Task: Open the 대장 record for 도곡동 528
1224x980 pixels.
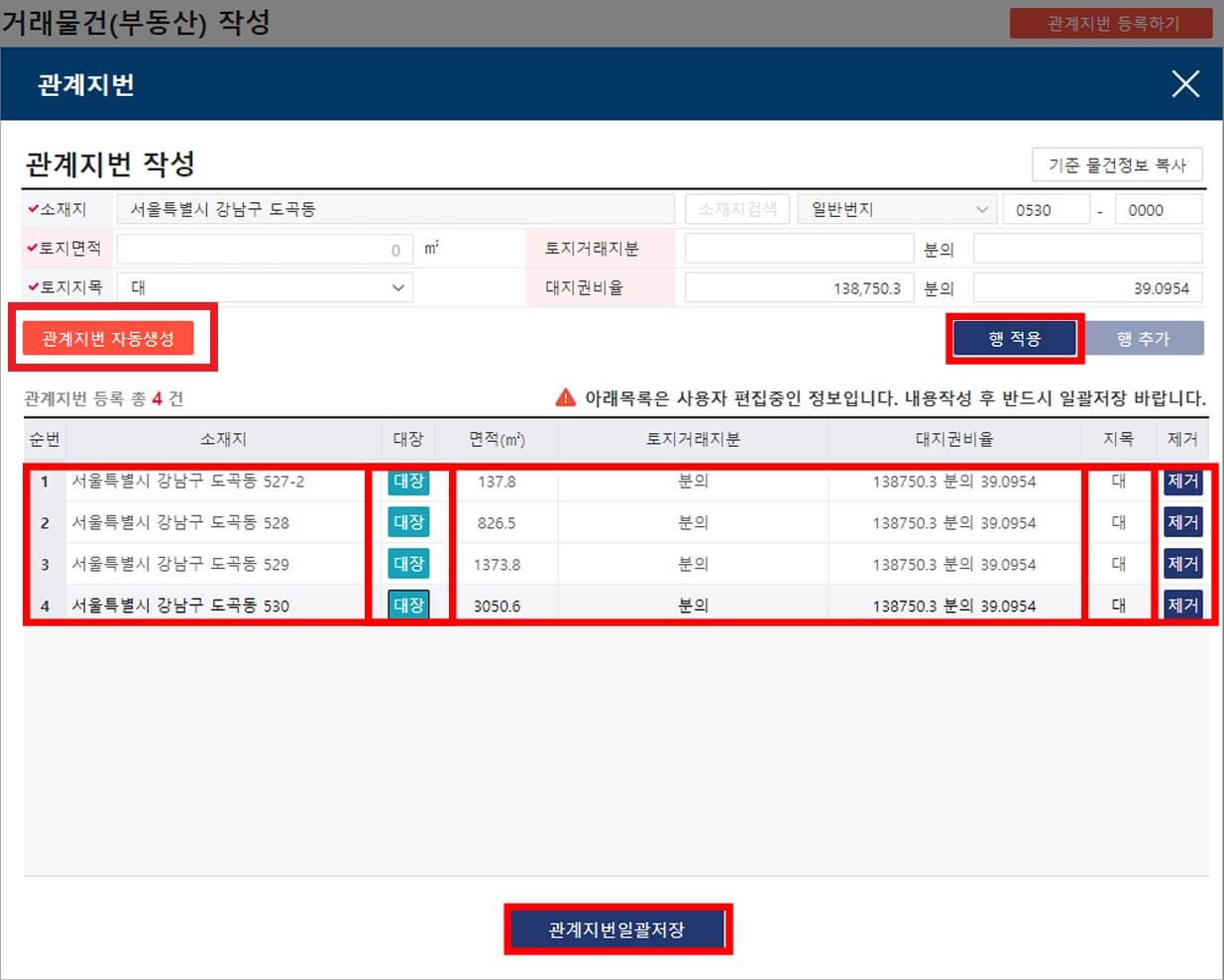Action: 409,522
